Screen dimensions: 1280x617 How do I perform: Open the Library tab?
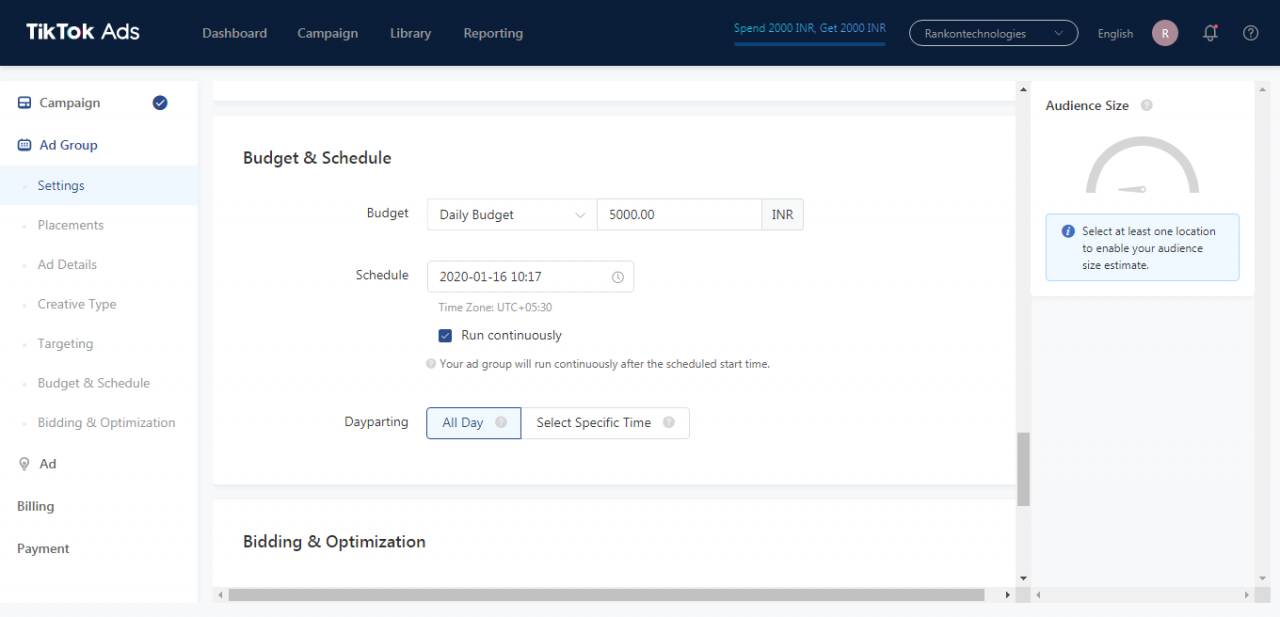coord(410,33)
